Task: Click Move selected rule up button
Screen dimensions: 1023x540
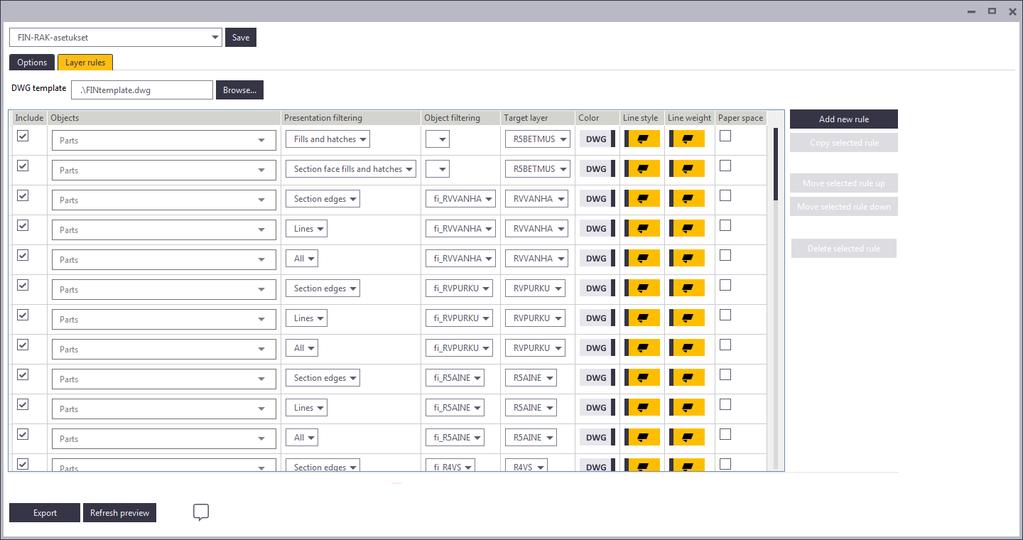Action: pyautogui.click(x=844, y=183)
